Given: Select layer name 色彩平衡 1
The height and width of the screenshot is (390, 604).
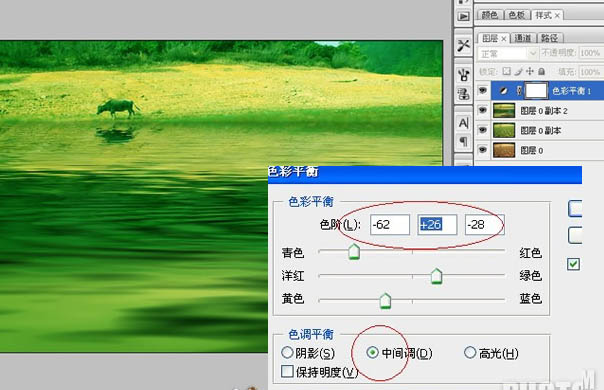Looking at the screenshot, I should 572,91.
